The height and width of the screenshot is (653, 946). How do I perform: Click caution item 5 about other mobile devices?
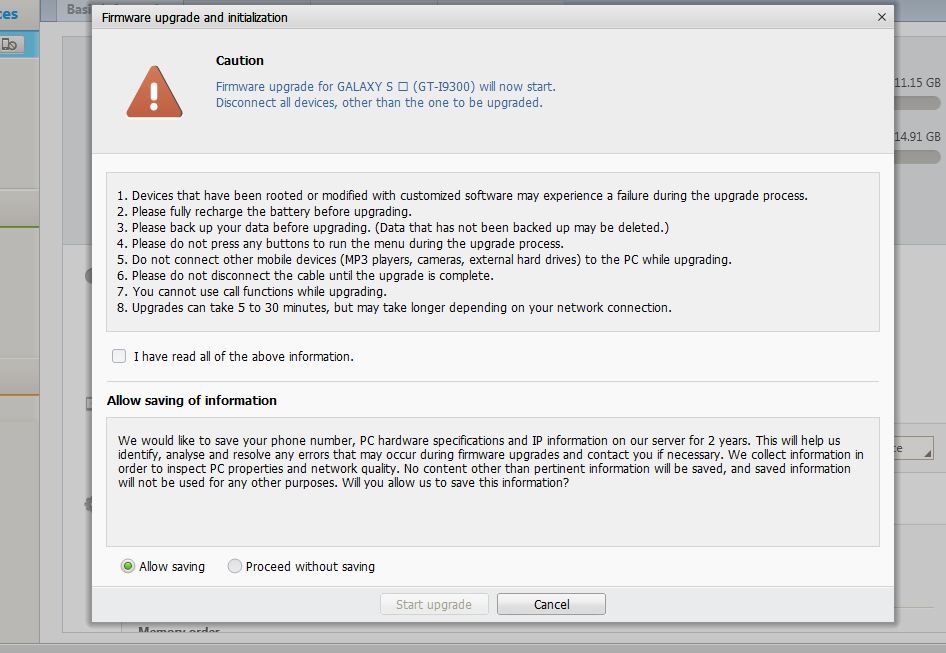tap(424, 260)
